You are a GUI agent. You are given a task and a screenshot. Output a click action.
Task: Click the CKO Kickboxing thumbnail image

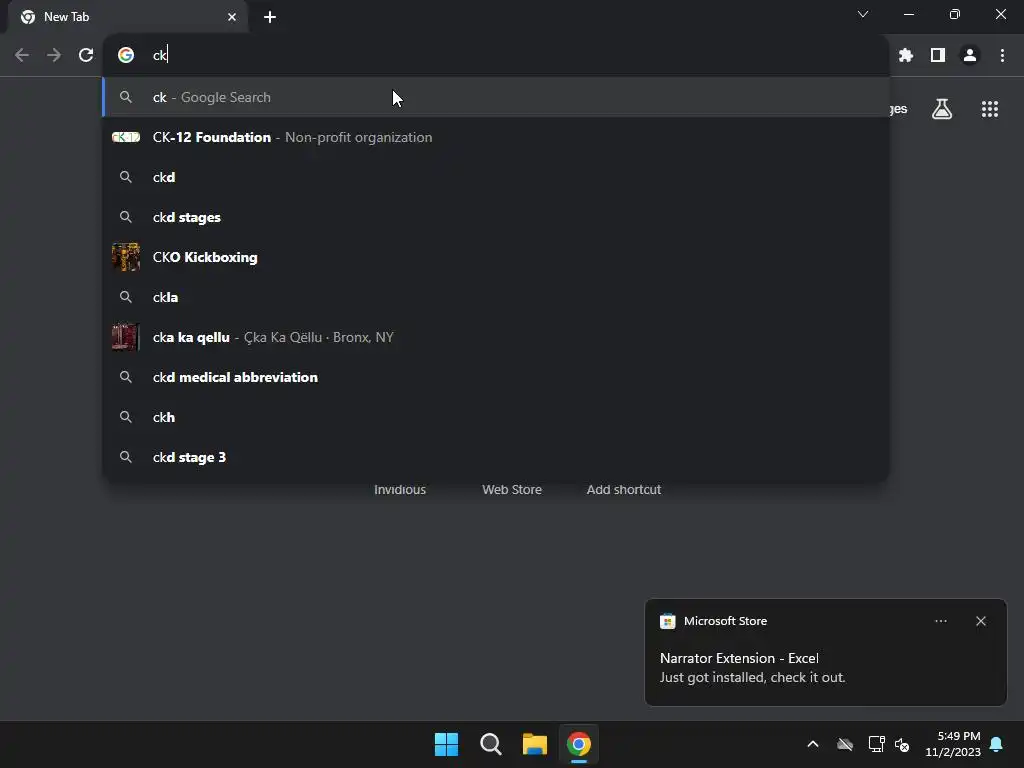[126, 257]
